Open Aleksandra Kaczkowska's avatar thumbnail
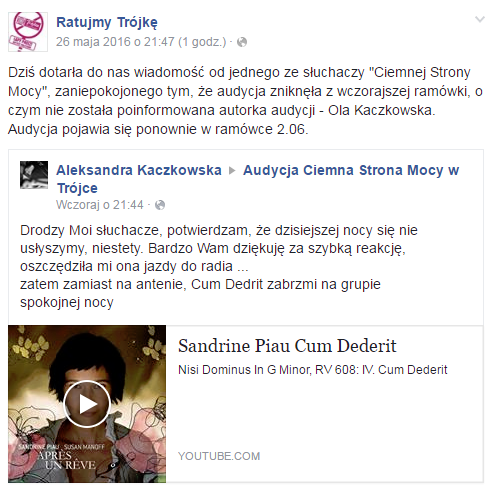Image resolution: width=491 pixels, height=486 pixels. pos(34,175)
